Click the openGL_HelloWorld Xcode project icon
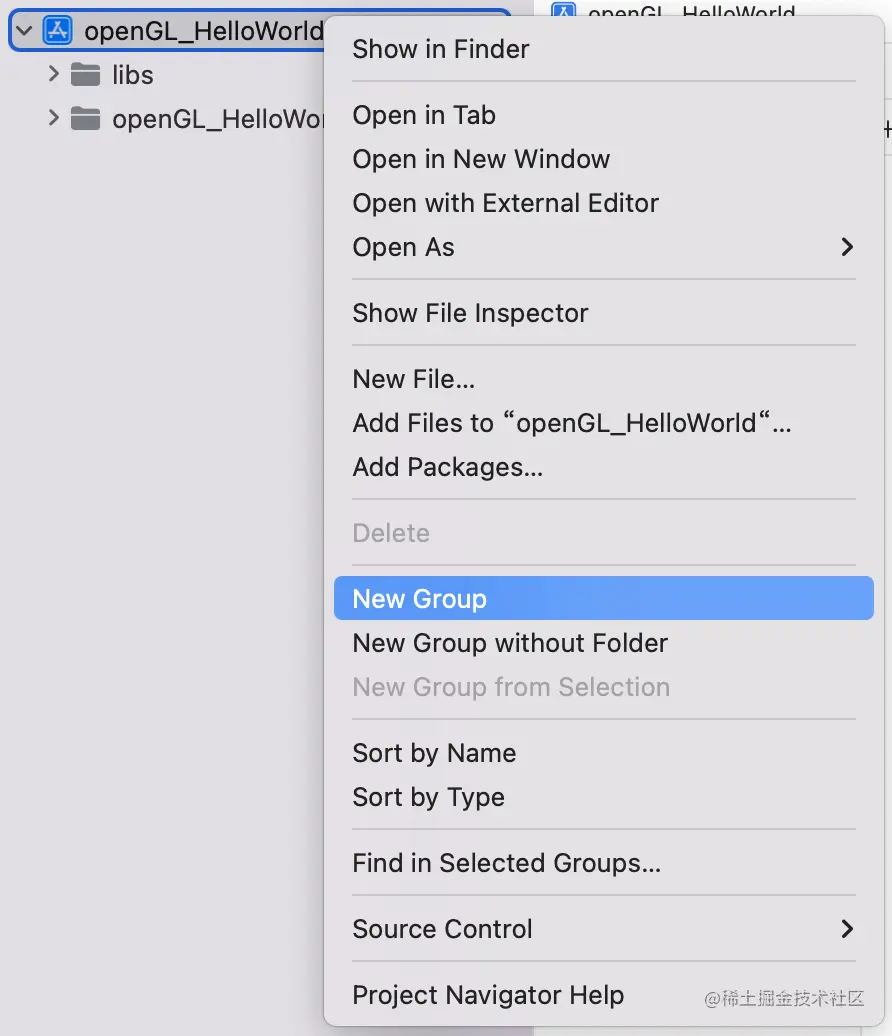This screenshot has width=892, height=1036. pyautogui.click(x=57, y=31)
